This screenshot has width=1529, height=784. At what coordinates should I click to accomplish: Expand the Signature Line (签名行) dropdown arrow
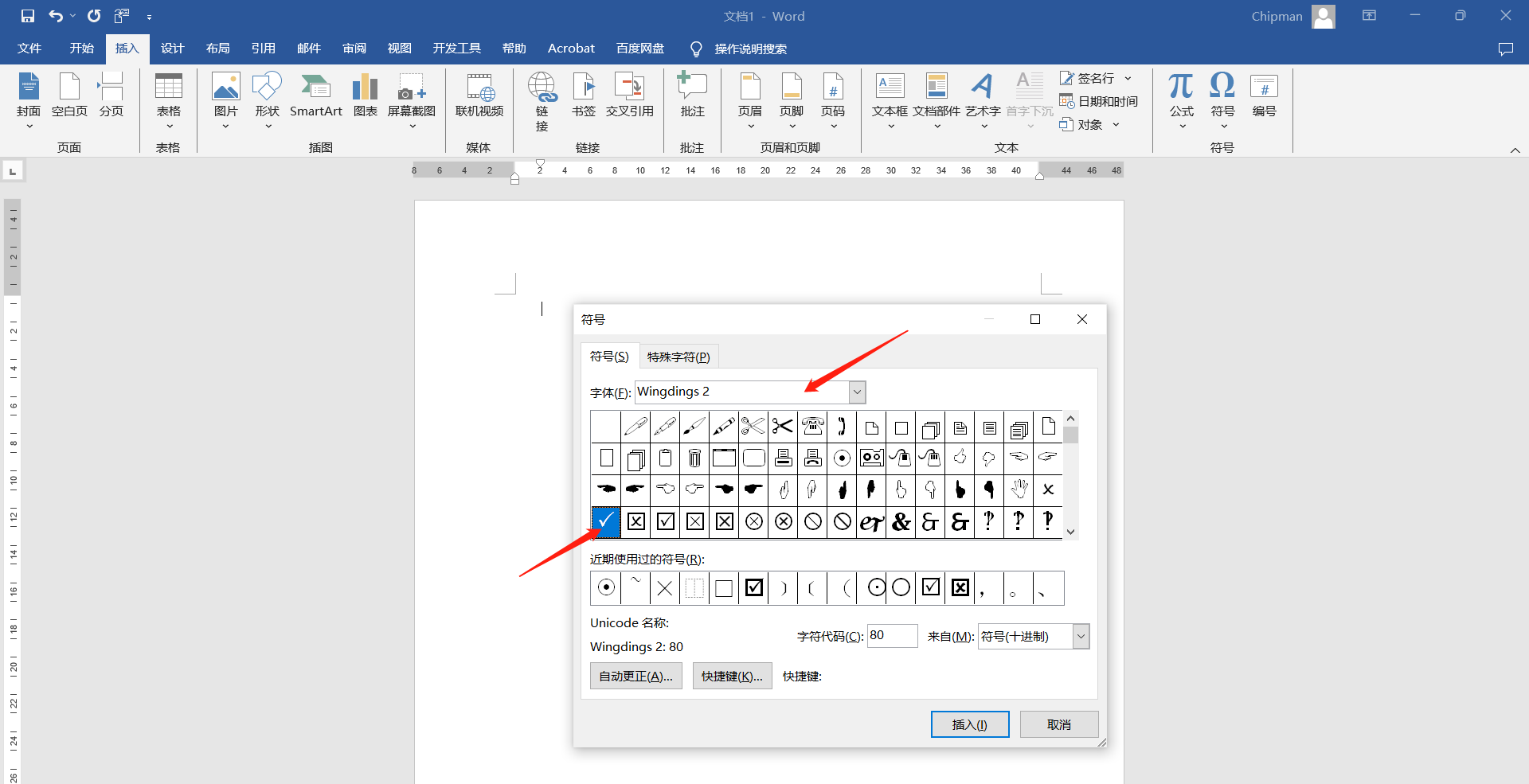[1128, 78]
